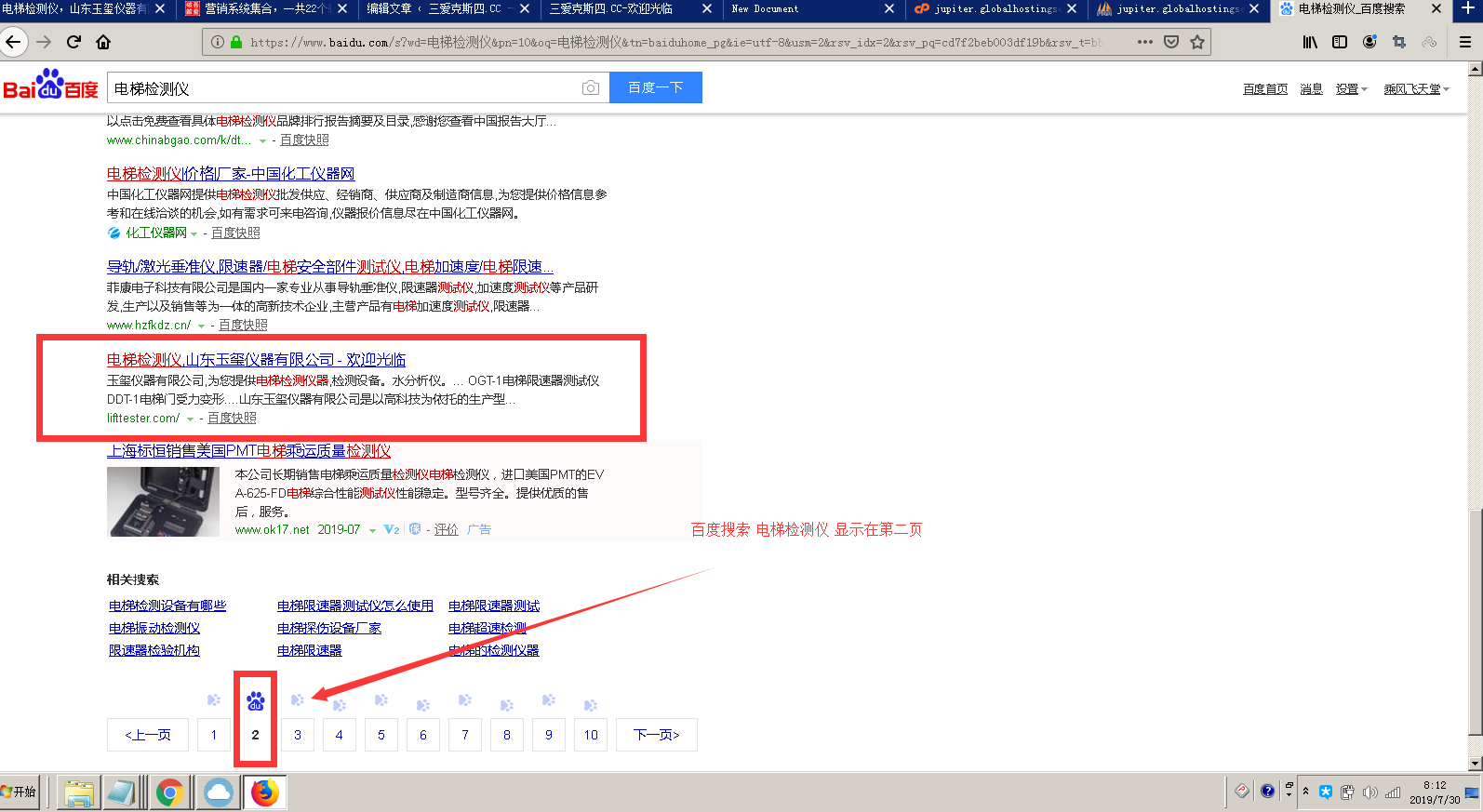Click the camera image search icon
Viewport: 1483px width, 812px height.
(591, 87)
